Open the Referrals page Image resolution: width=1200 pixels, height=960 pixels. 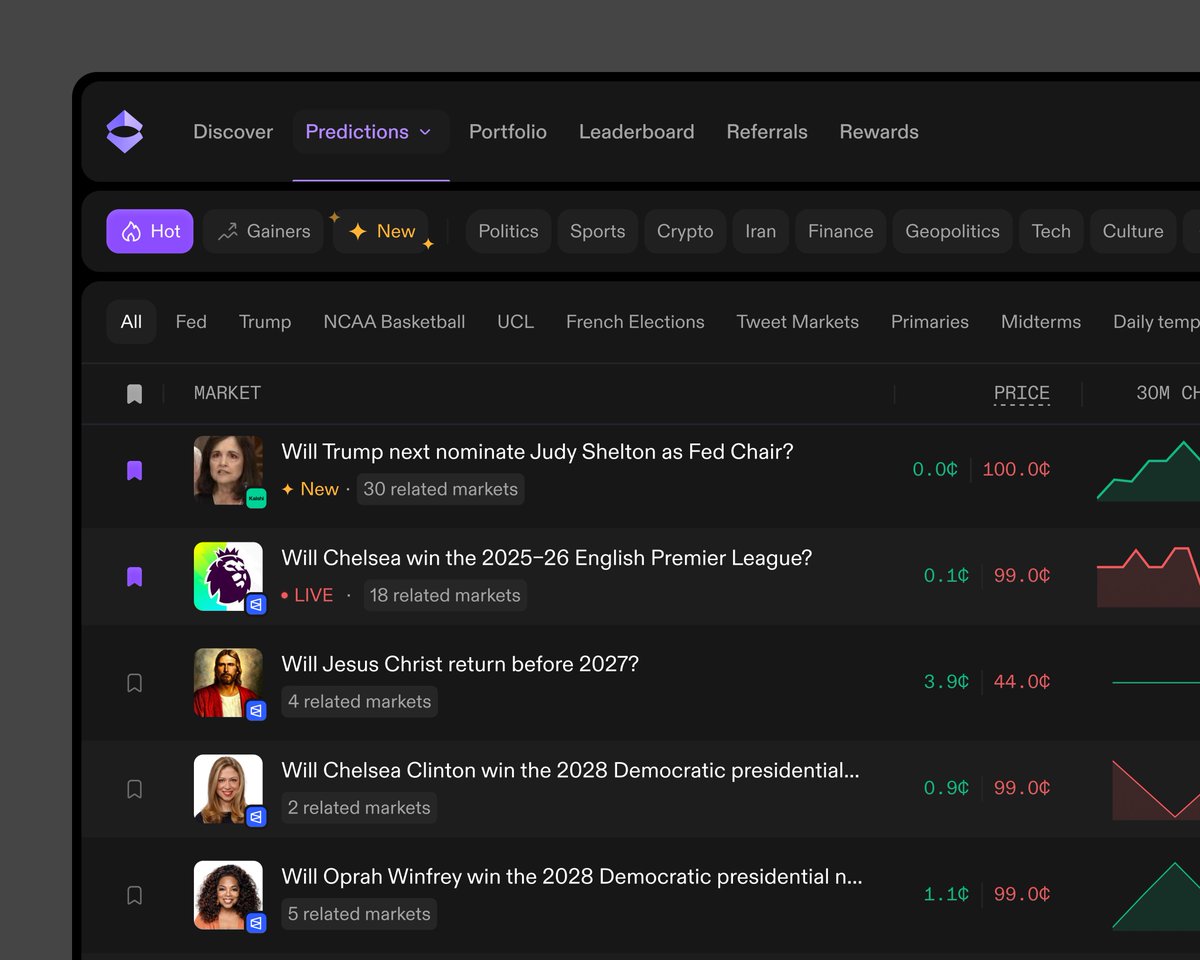[x=767, y=132]
